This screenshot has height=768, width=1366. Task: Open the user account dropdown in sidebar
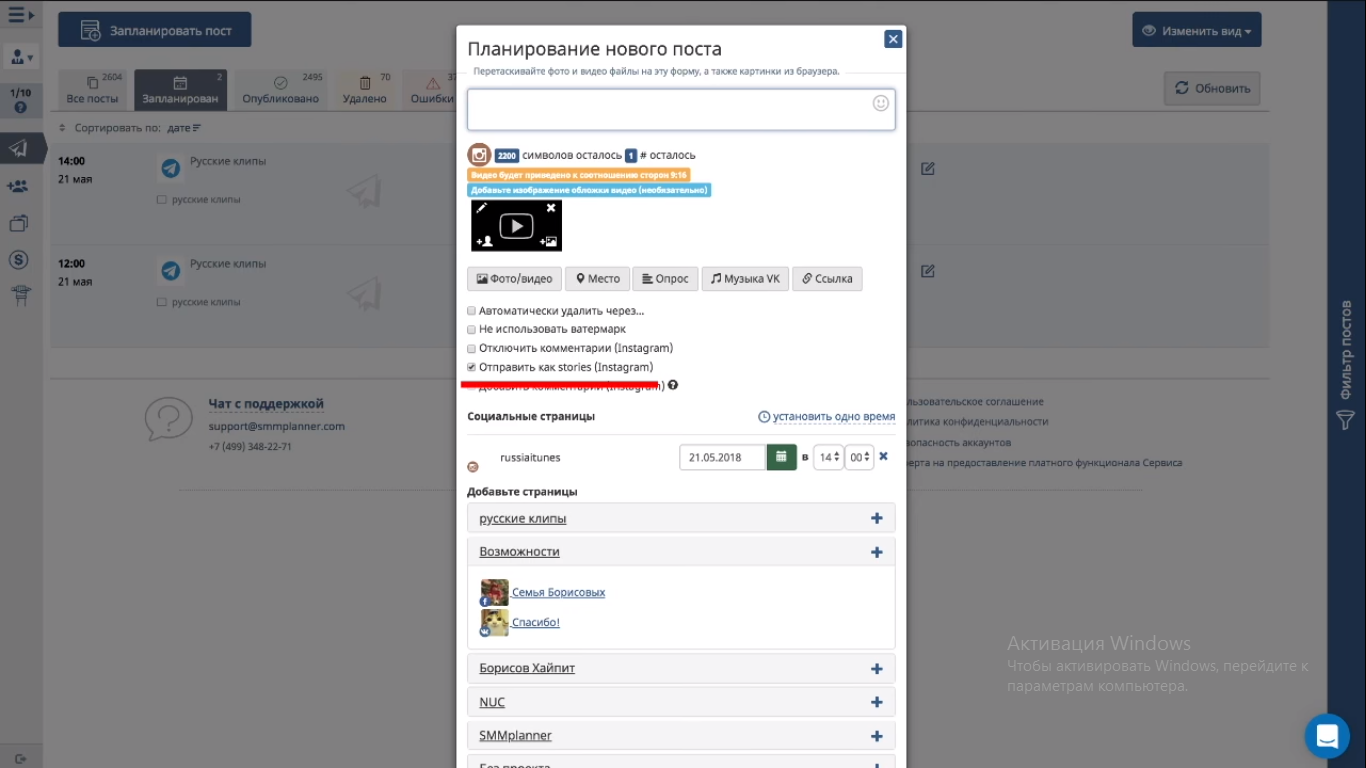20,58
